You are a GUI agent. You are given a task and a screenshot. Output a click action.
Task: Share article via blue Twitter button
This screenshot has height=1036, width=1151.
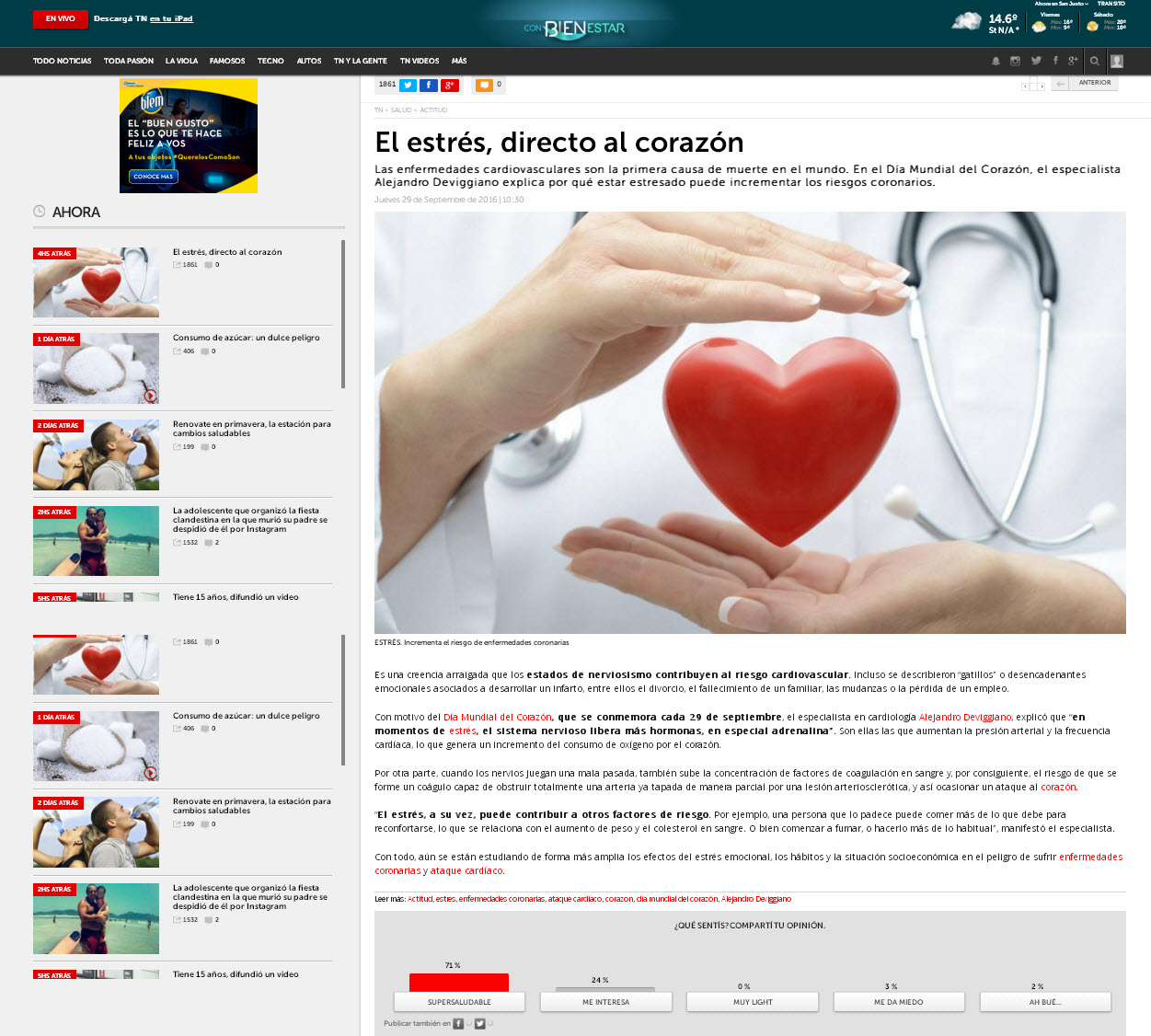408,85
